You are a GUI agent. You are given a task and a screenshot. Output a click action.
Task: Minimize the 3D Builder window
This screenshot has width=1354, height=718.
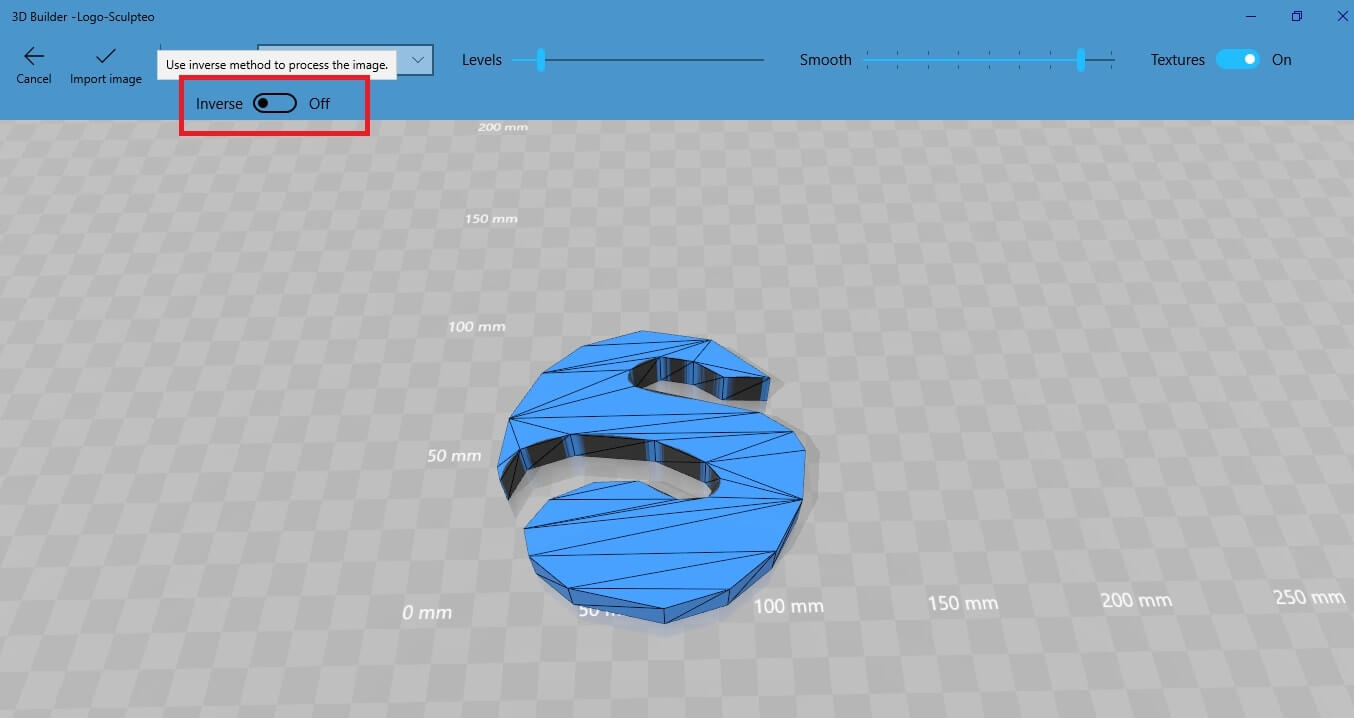click(x=1251, y=16)
